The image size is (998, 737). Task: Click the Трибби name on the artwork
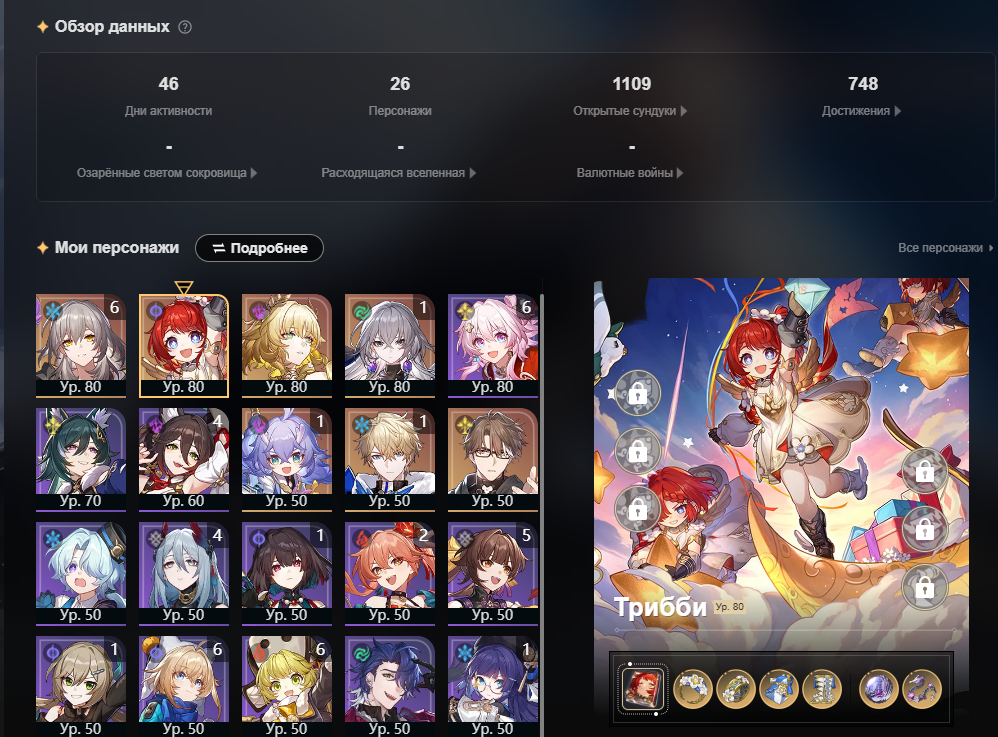click(661, 608)
